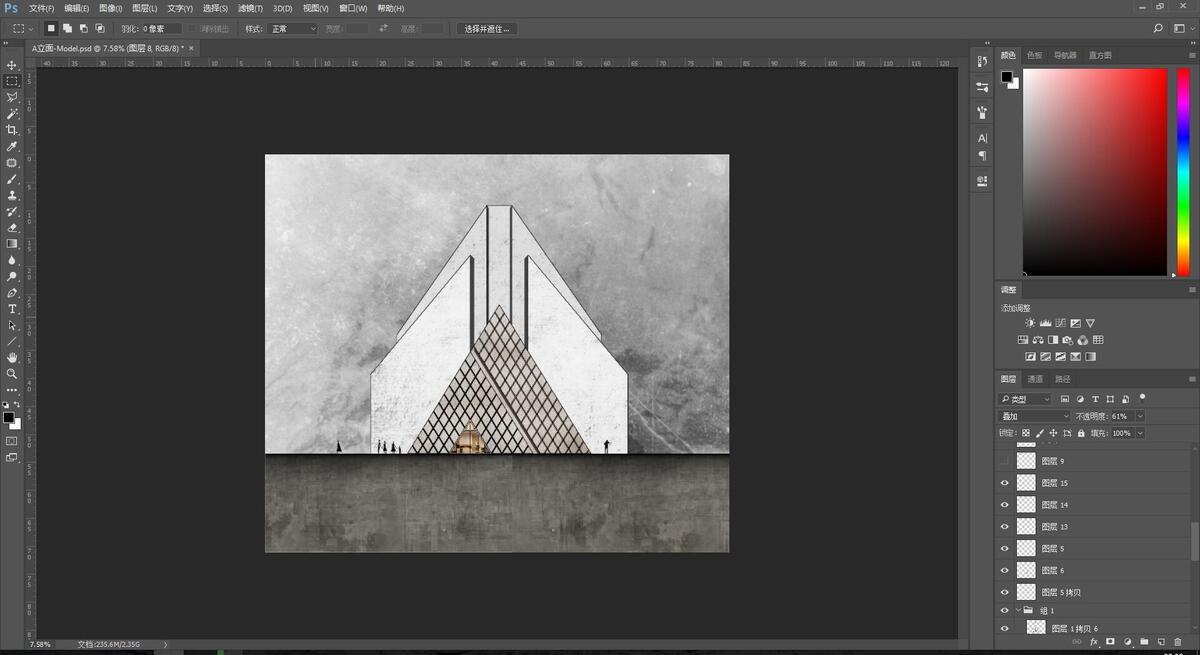Viewport: 1200px width, 655px height.
Task: Open the search icon at top right
Action: 1158,29
